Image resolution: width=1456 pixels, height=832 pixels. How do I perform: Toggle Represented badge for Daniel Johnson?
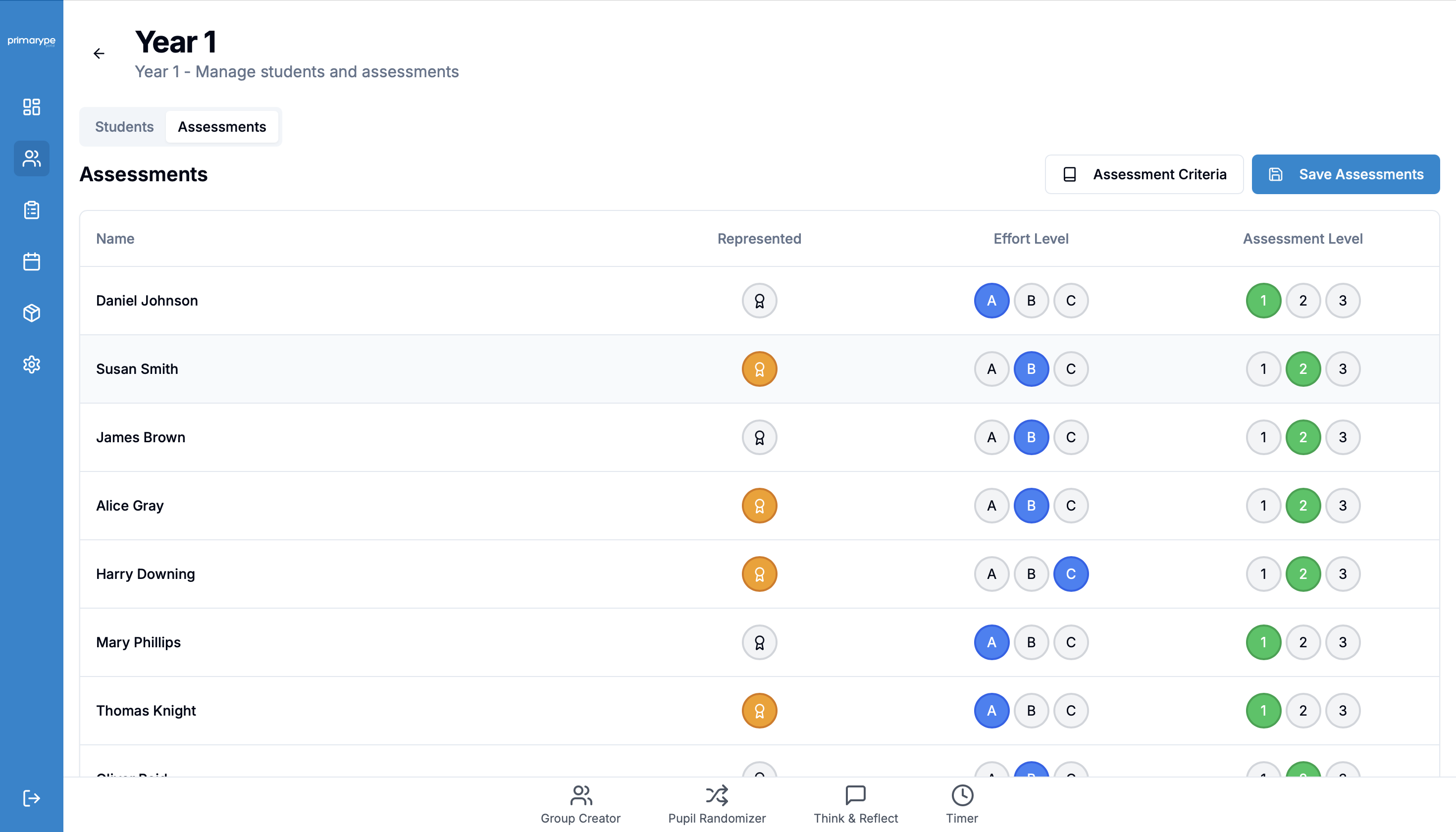(759, 301)
